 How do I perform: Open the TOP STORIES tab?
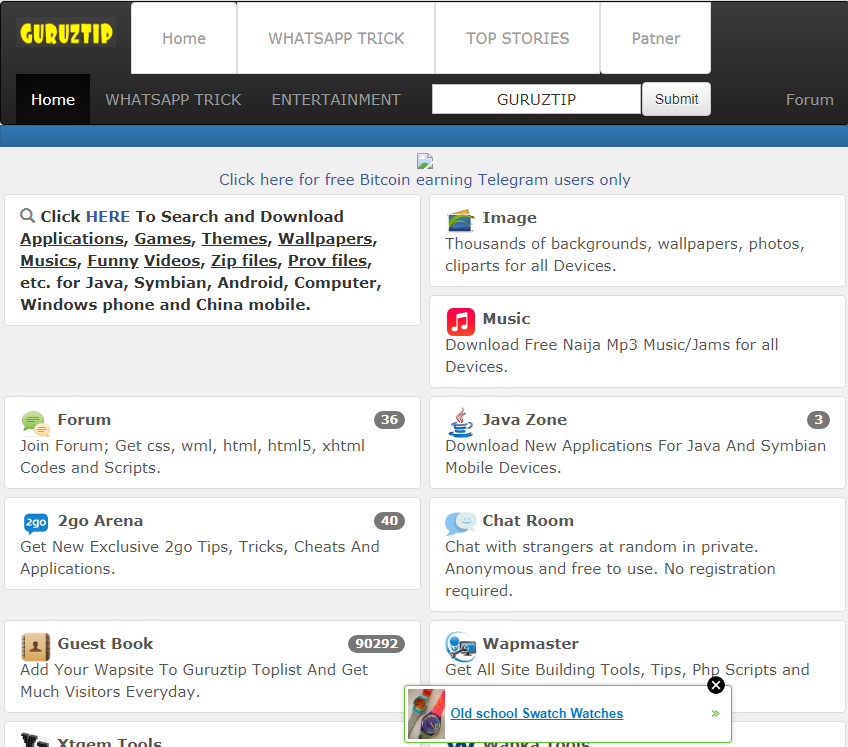point(518,38)
